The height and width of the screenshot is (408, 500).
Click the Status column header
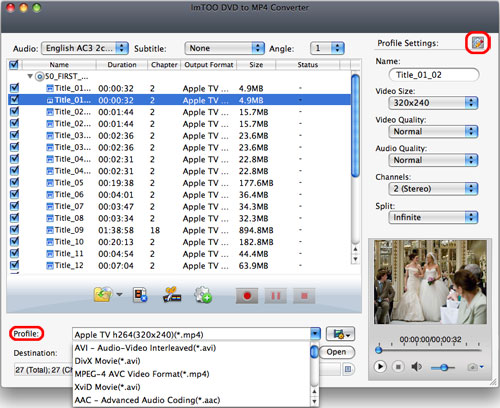pyautogui.click(x=308, y=65)
